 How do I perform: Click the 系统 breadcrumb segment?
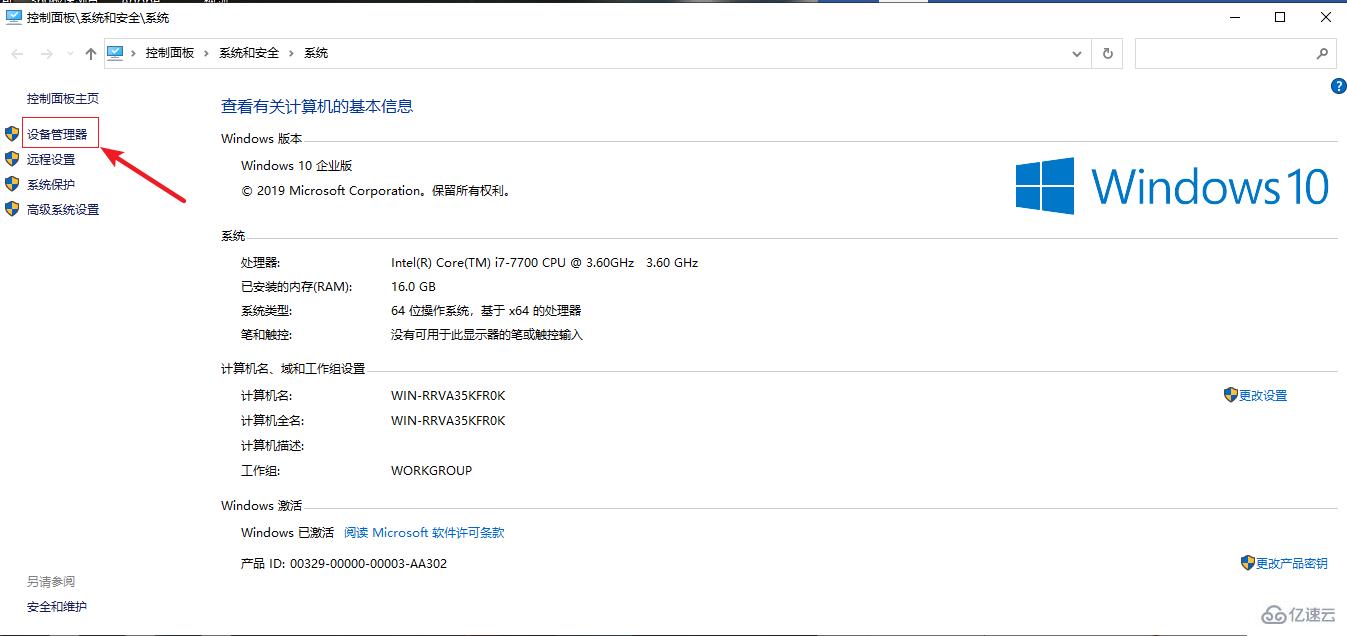point(316,53)
